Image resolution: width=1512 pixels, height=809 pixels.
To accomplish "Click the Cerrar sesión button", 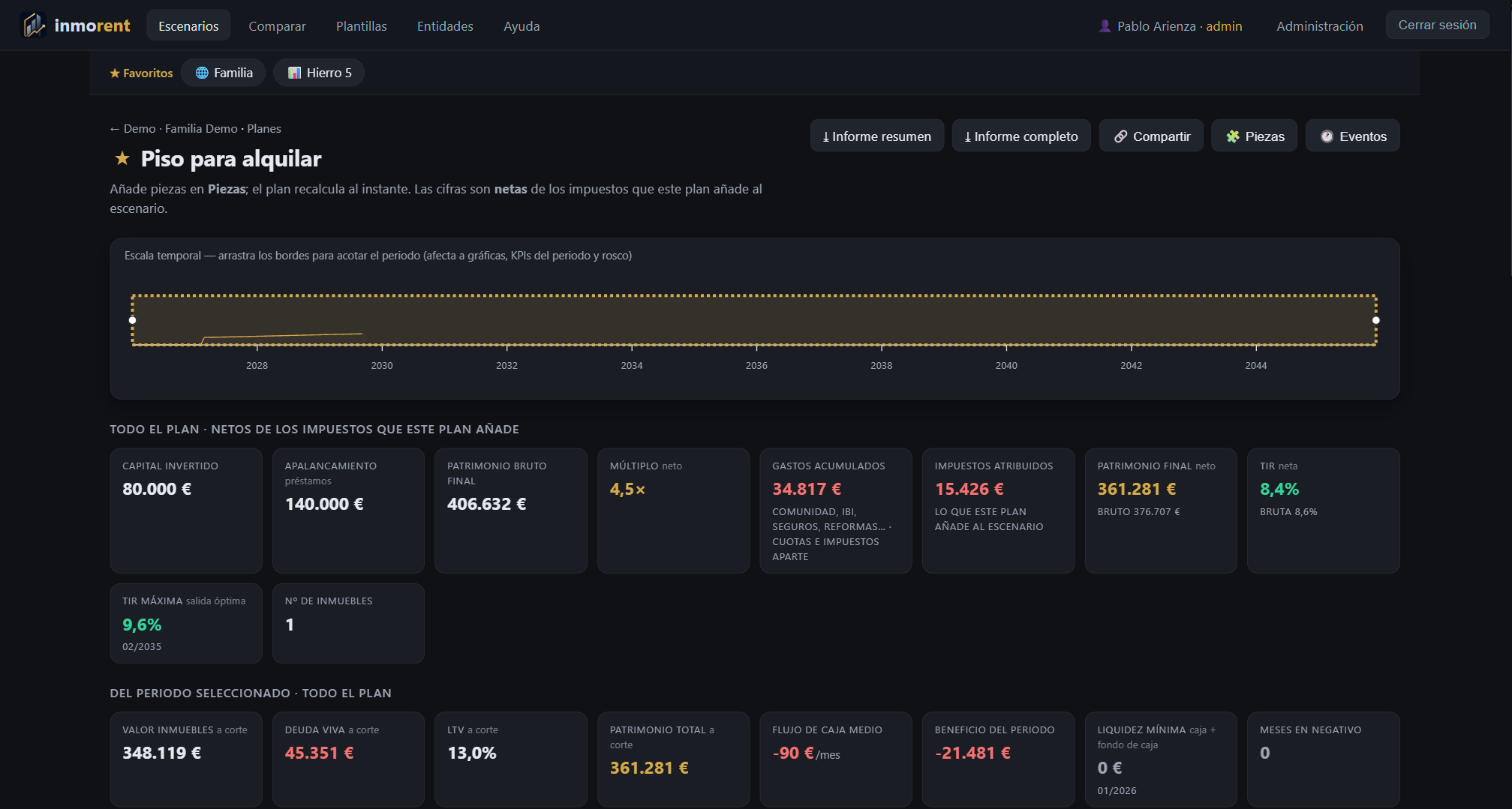I will 1437,25.
